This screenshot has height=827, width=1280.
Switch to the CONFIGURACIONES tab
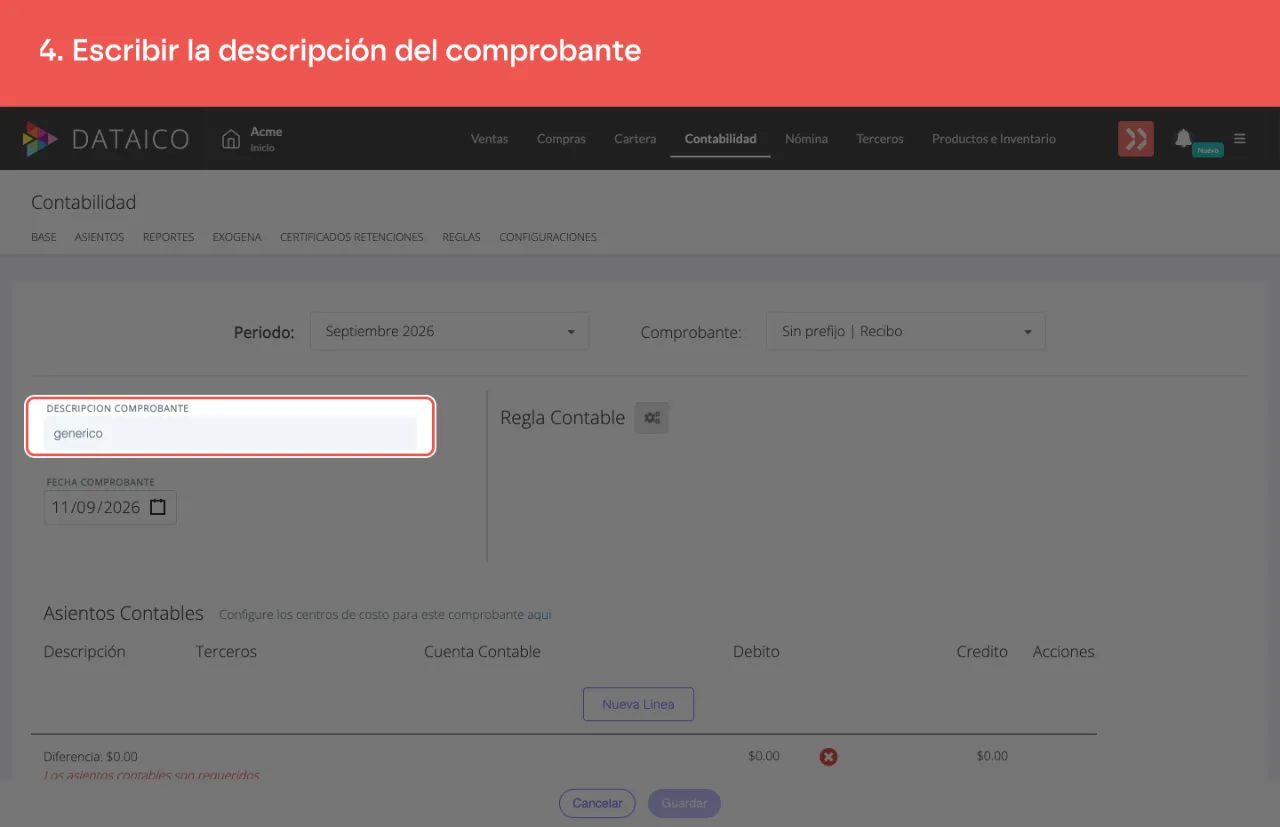click(x=548, y=237)
